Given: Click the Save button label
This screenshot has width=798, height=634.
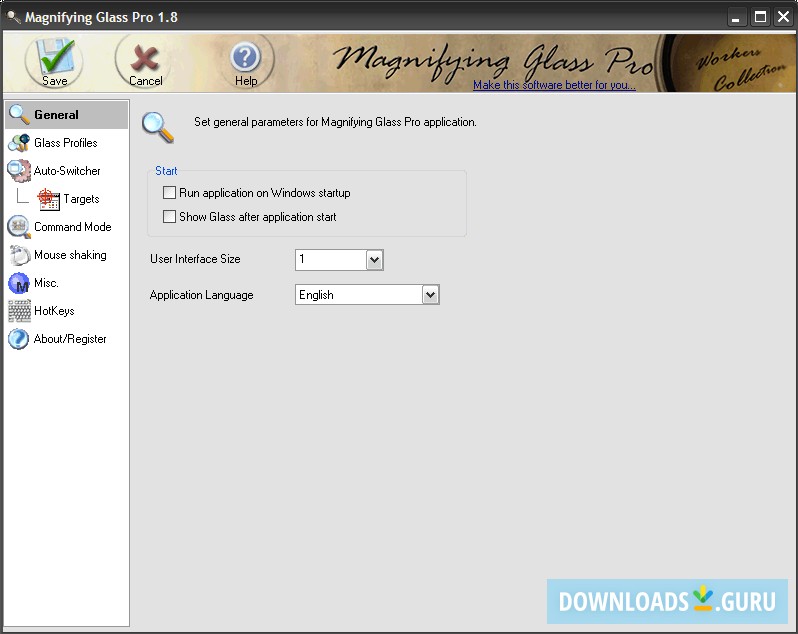Looking at the screenshot, I should (x=54, y=81).
